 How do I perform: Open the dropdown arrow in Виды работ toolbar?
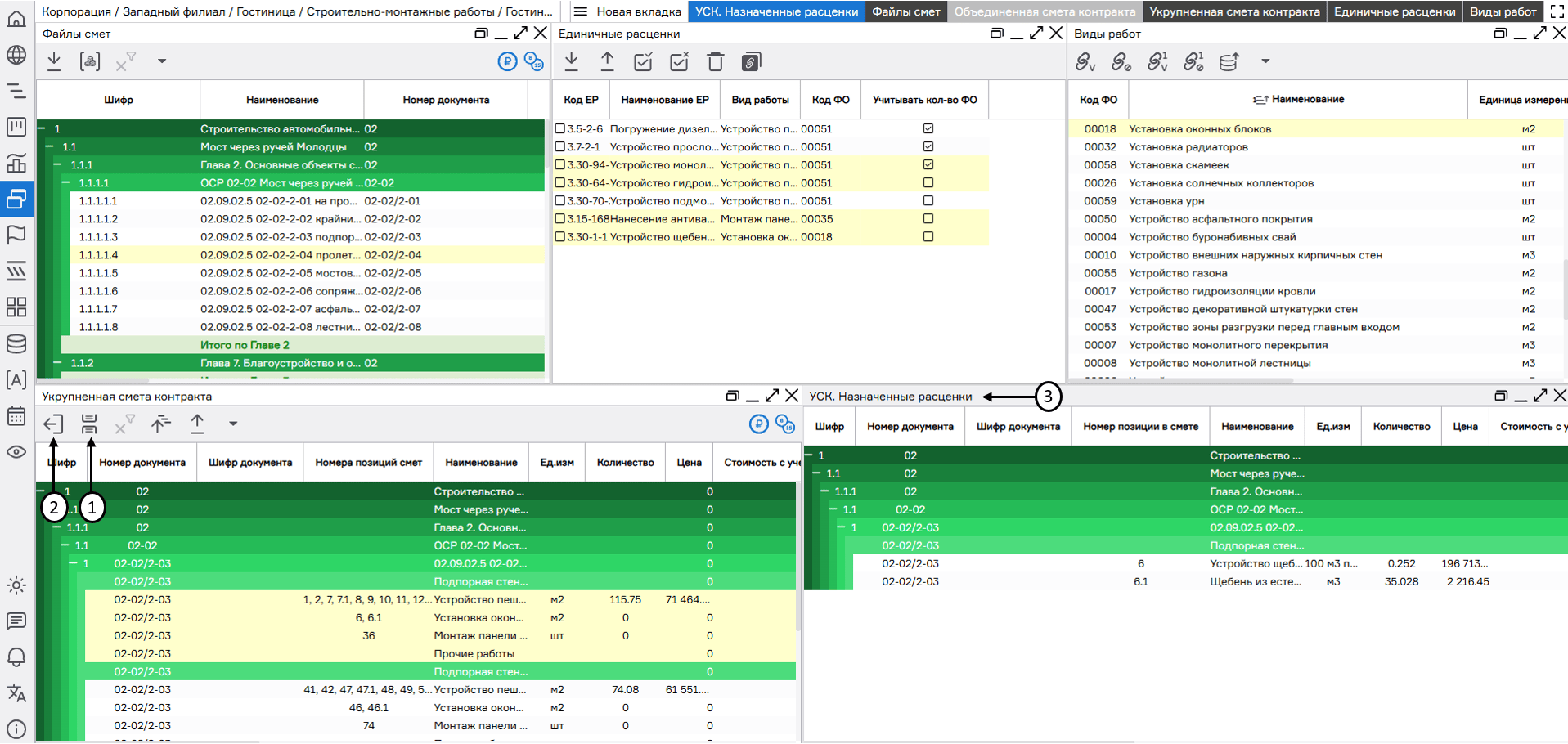tap(1265, 62)
